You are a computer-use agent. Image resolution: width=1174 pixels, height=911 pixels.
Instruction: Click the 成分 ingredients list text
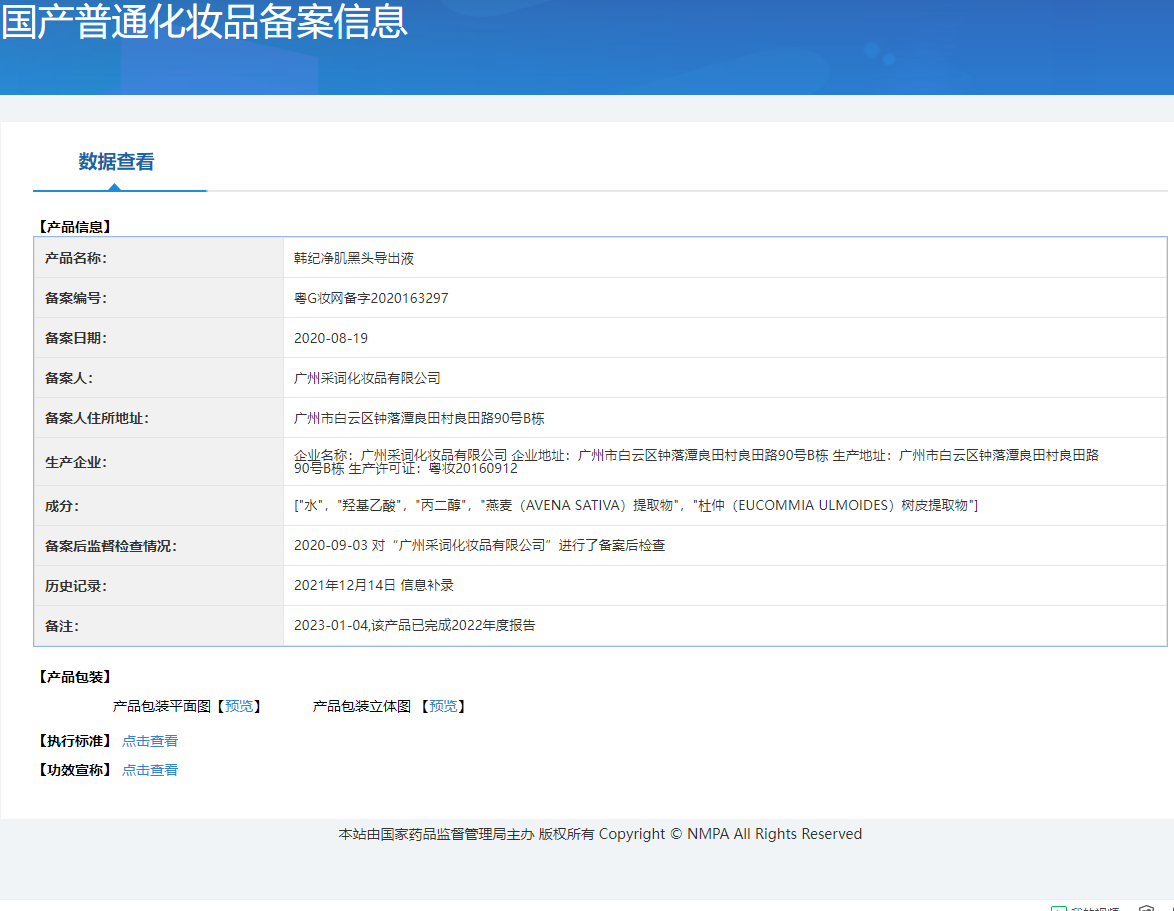[635, 506]
